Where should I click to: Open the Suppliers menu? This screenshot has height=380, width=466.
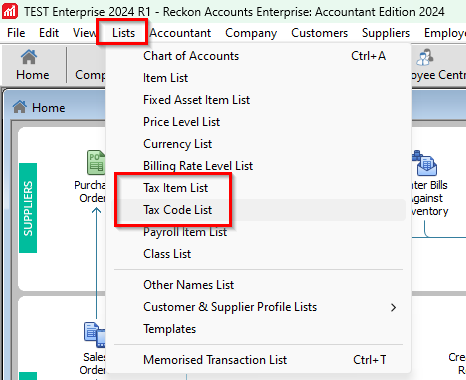[x=386, y=33]
